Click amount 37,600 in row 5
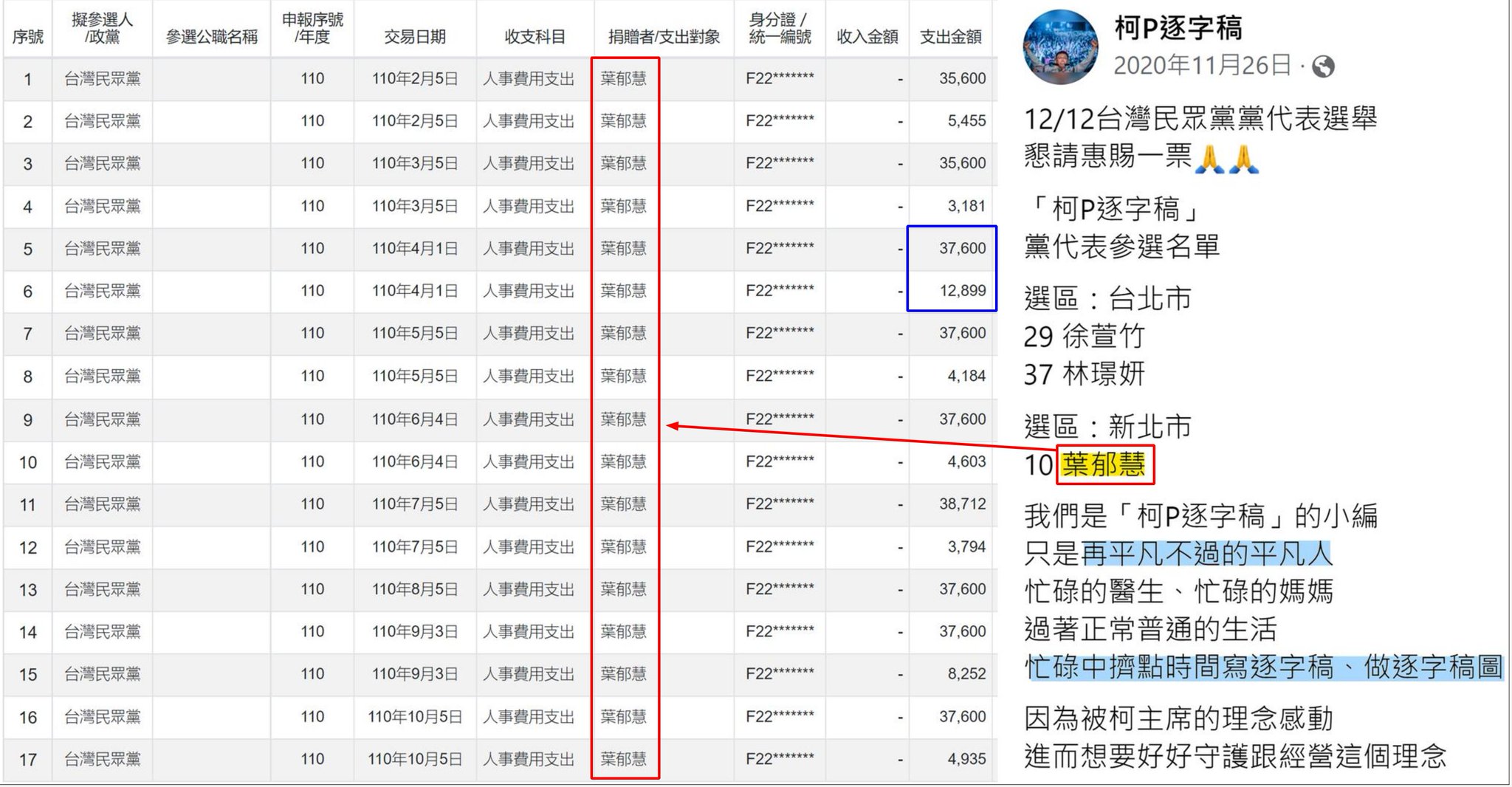 tap(962, 248)
